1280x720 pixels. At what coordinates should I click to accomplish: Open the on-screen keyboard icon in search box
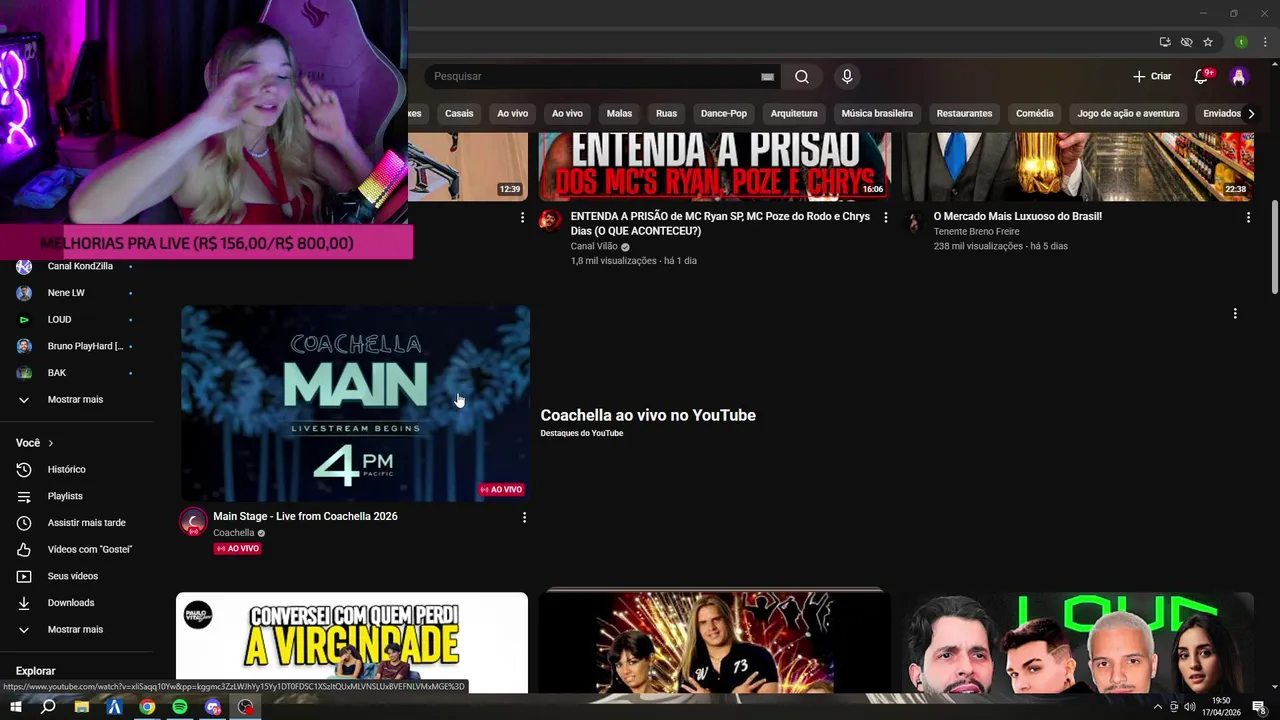coord(767,77)
